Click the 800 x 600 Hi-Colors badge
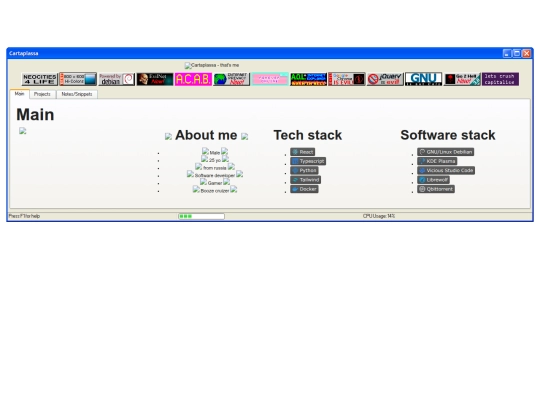 pyautogui.click(x=78, y=79)
